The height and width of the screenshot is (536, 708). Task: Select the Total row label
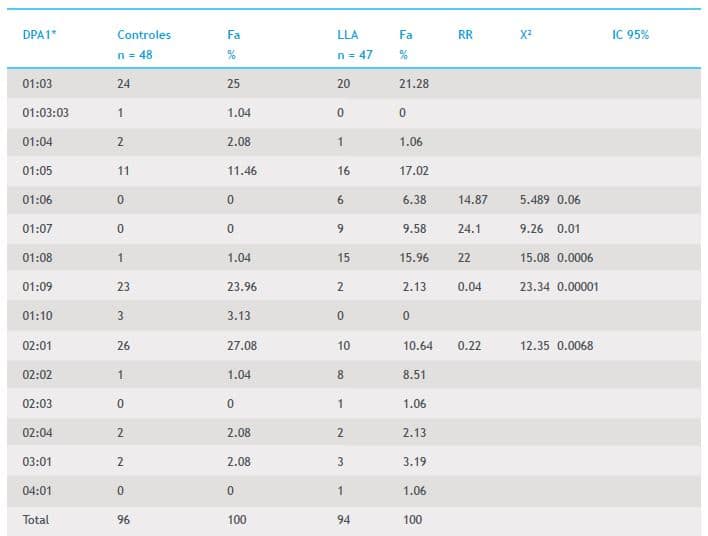[x=35, y=520]
